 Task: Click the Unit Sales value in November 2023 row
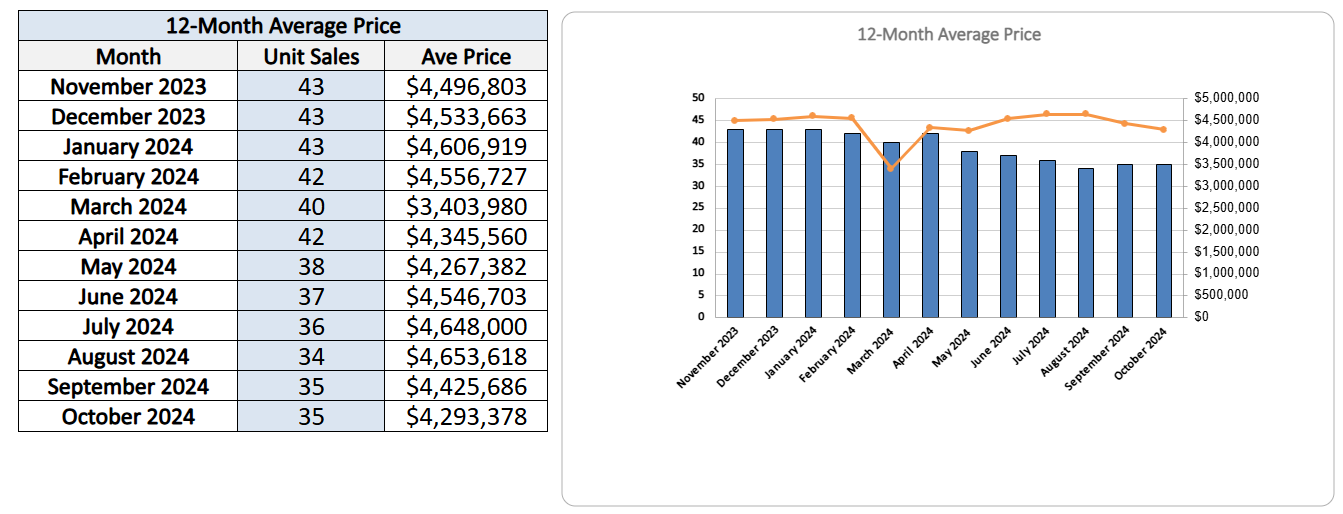(x=311, y=86)
